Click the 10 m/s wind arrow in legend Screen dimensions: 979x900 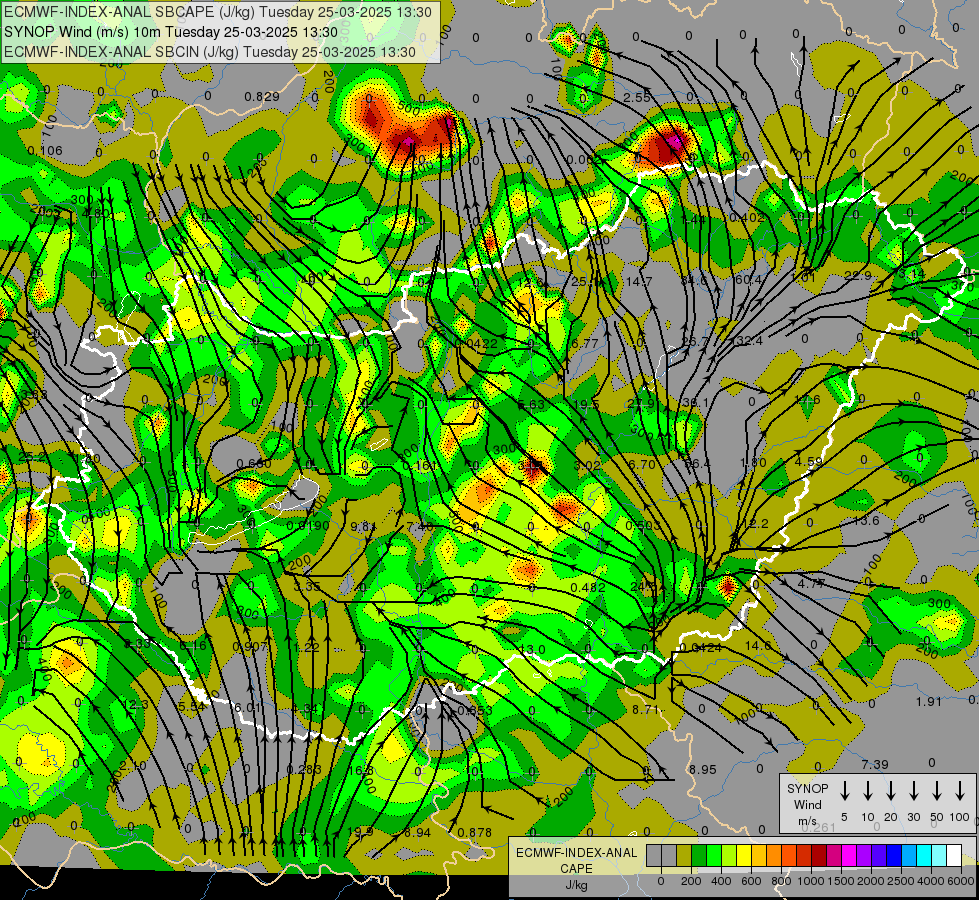(x=868, y=791)
